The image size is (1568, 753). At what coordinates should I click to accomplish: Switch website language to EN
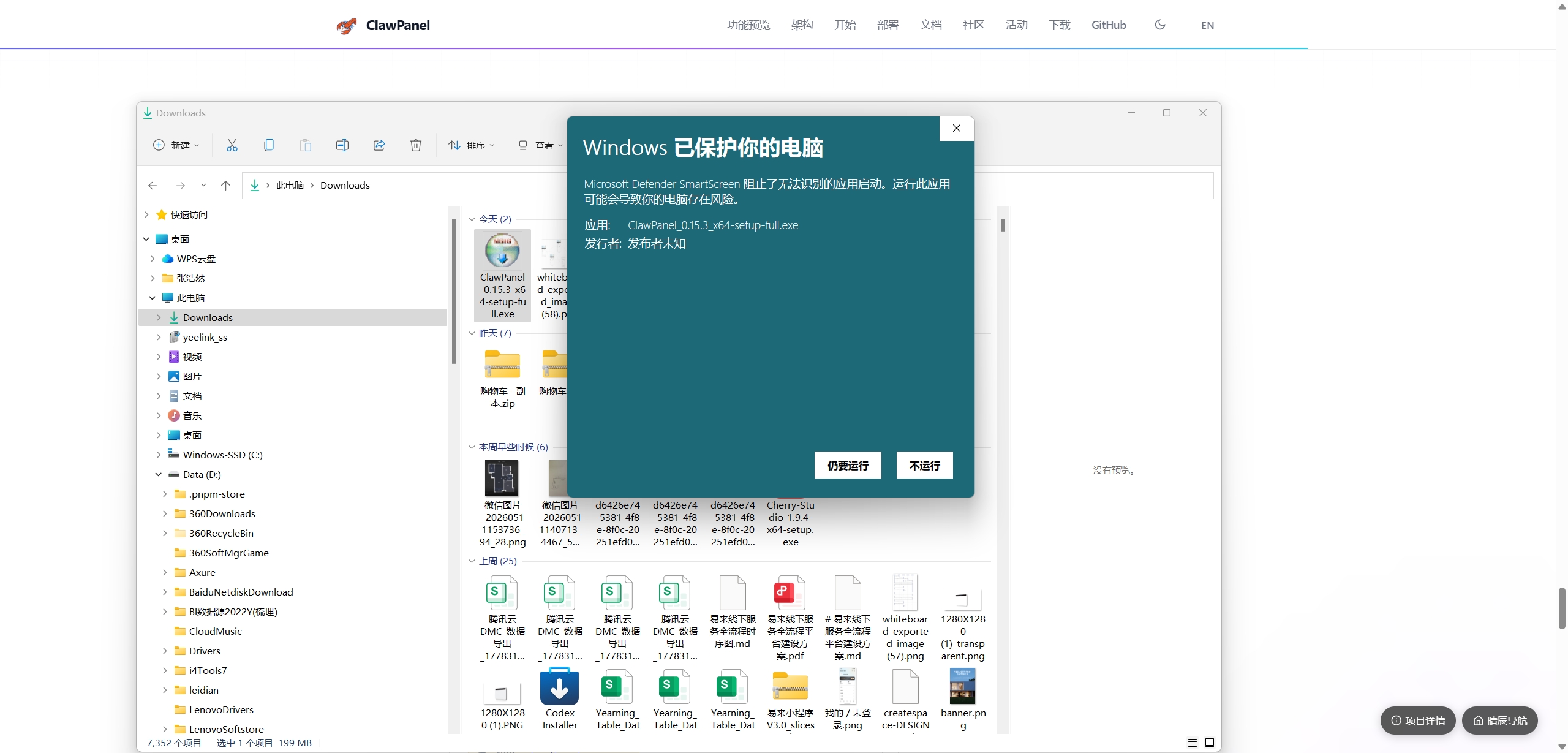pyautogui.click(x=1207, y=25)
